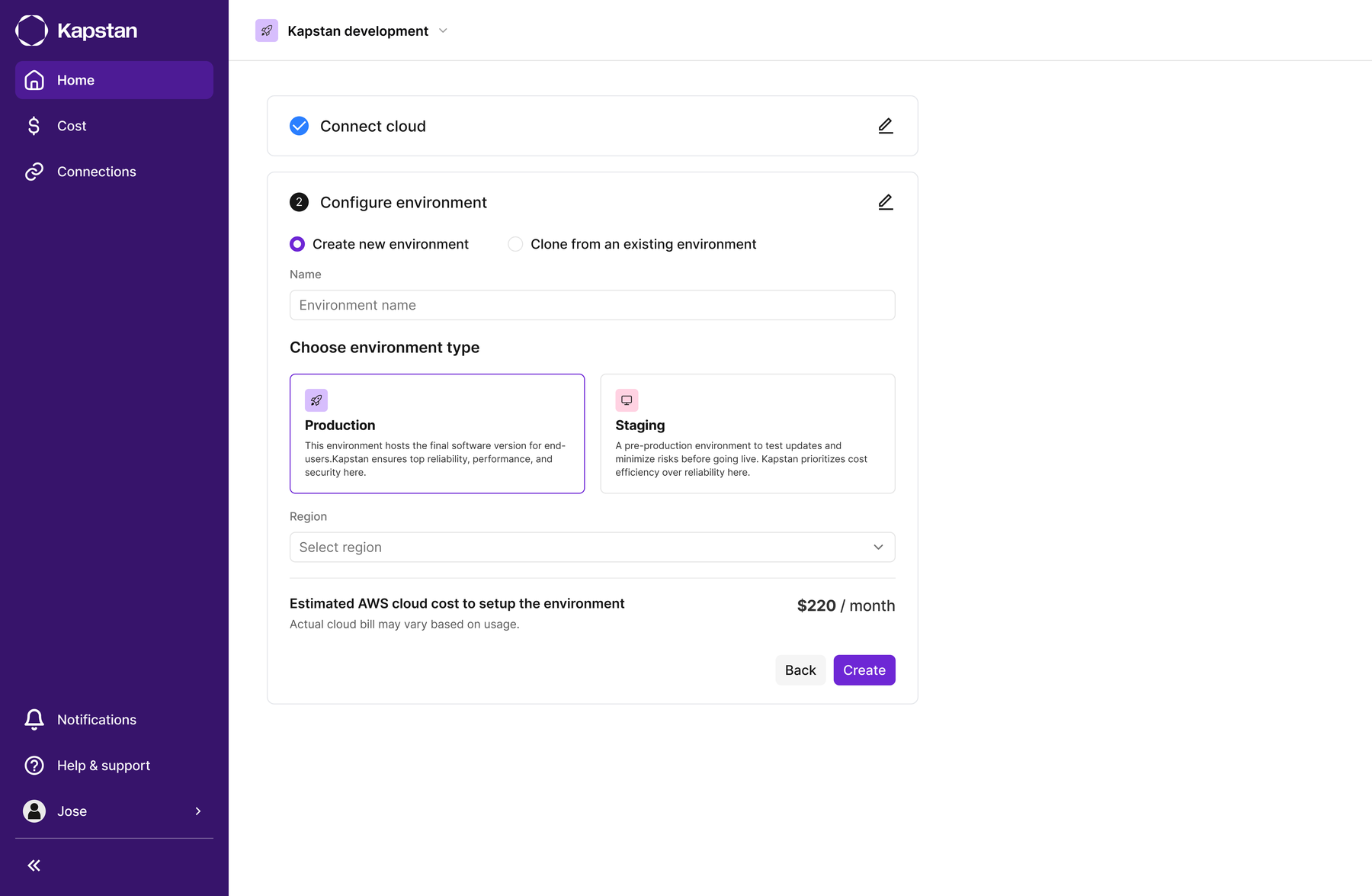The height and width of the screenshot is (896, 1372).
Task: Click the blue checkmark next to Connect cloud
Action: [x=300, y=126]
